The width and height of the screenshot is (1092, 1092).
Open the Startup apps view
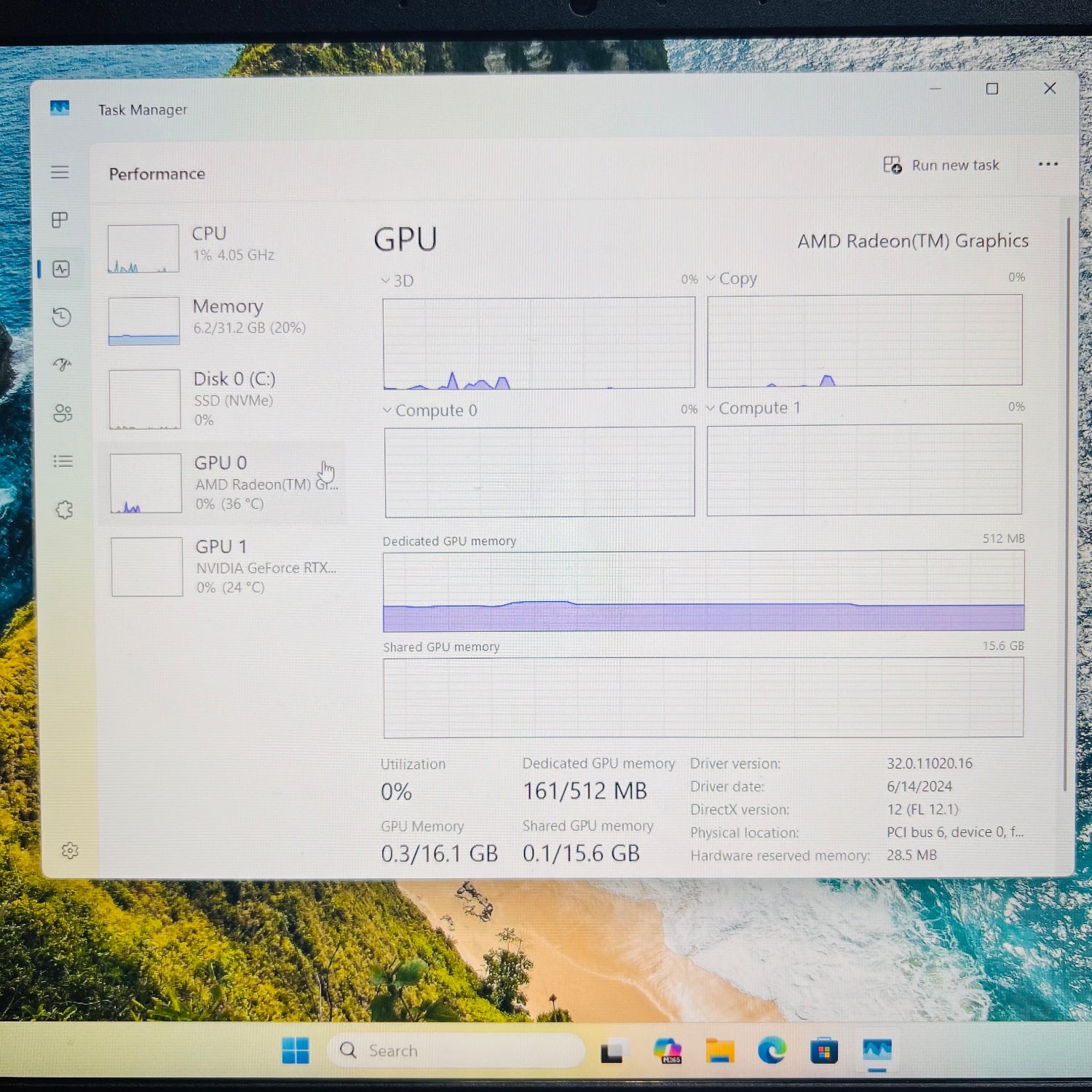click(61, 366)
